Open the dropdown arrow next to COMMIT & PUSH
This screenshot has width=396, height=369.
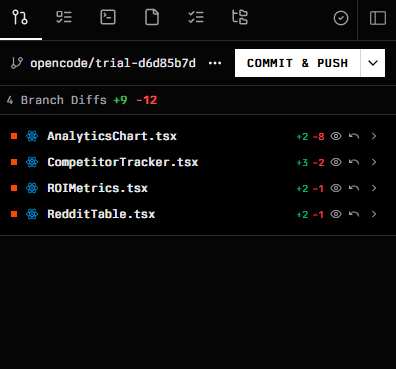(373, 63)
